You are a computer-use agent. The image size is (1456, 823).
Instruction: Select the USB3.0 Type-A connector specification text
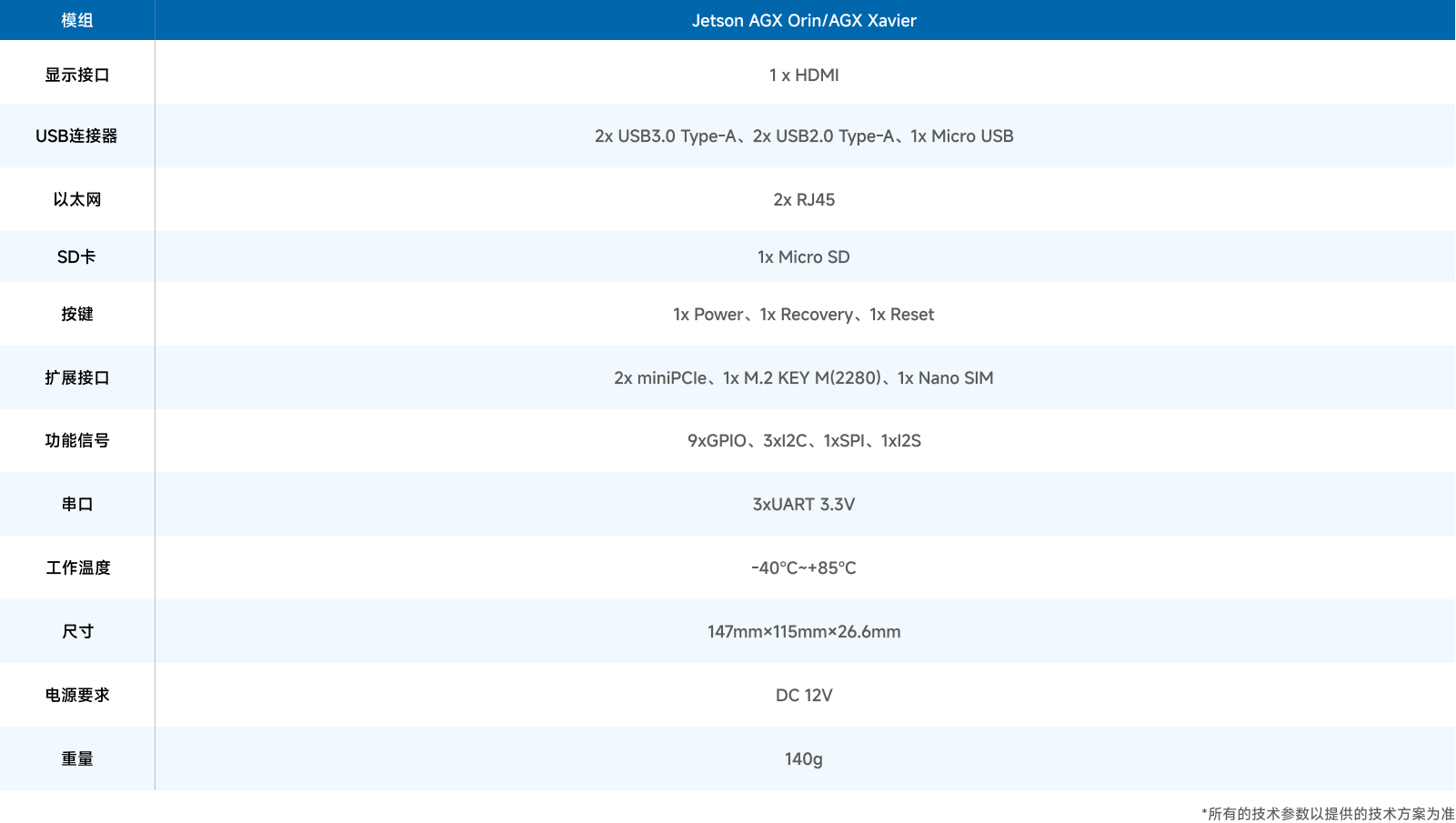(x=804, y=135)
